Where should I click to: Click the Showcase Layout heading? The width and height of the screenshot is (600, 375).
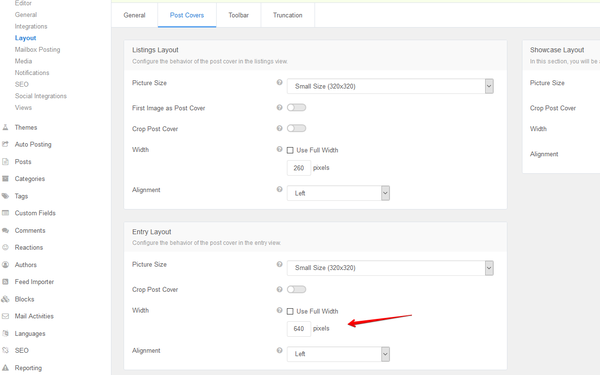click(x=557, y=50)
